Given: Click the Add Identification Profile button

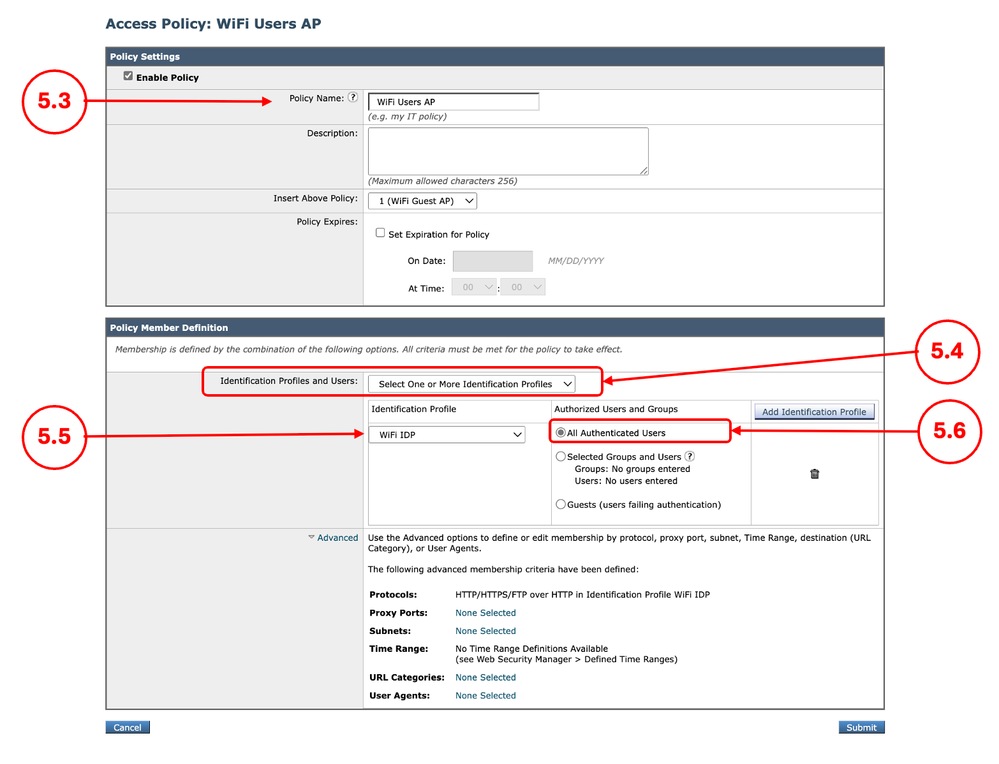Looking at the screenshot, I should coord(813,411).
